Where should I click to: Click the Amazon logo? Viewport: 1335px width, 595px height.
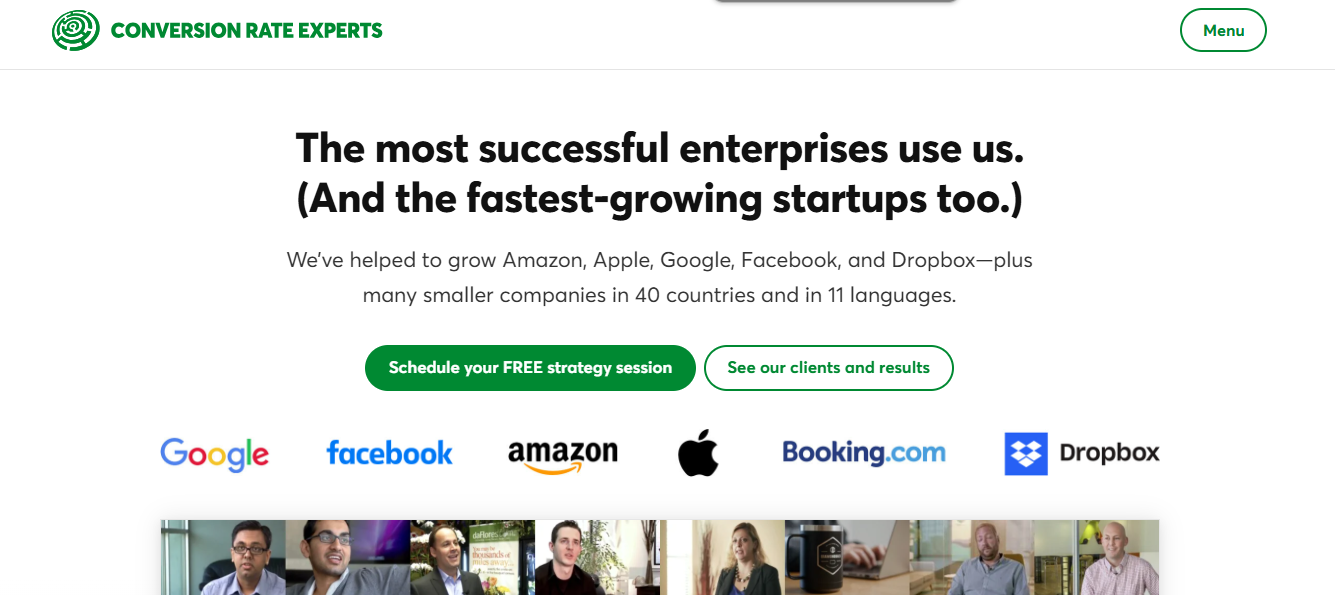pyautogui.click(x=563, y=456)
